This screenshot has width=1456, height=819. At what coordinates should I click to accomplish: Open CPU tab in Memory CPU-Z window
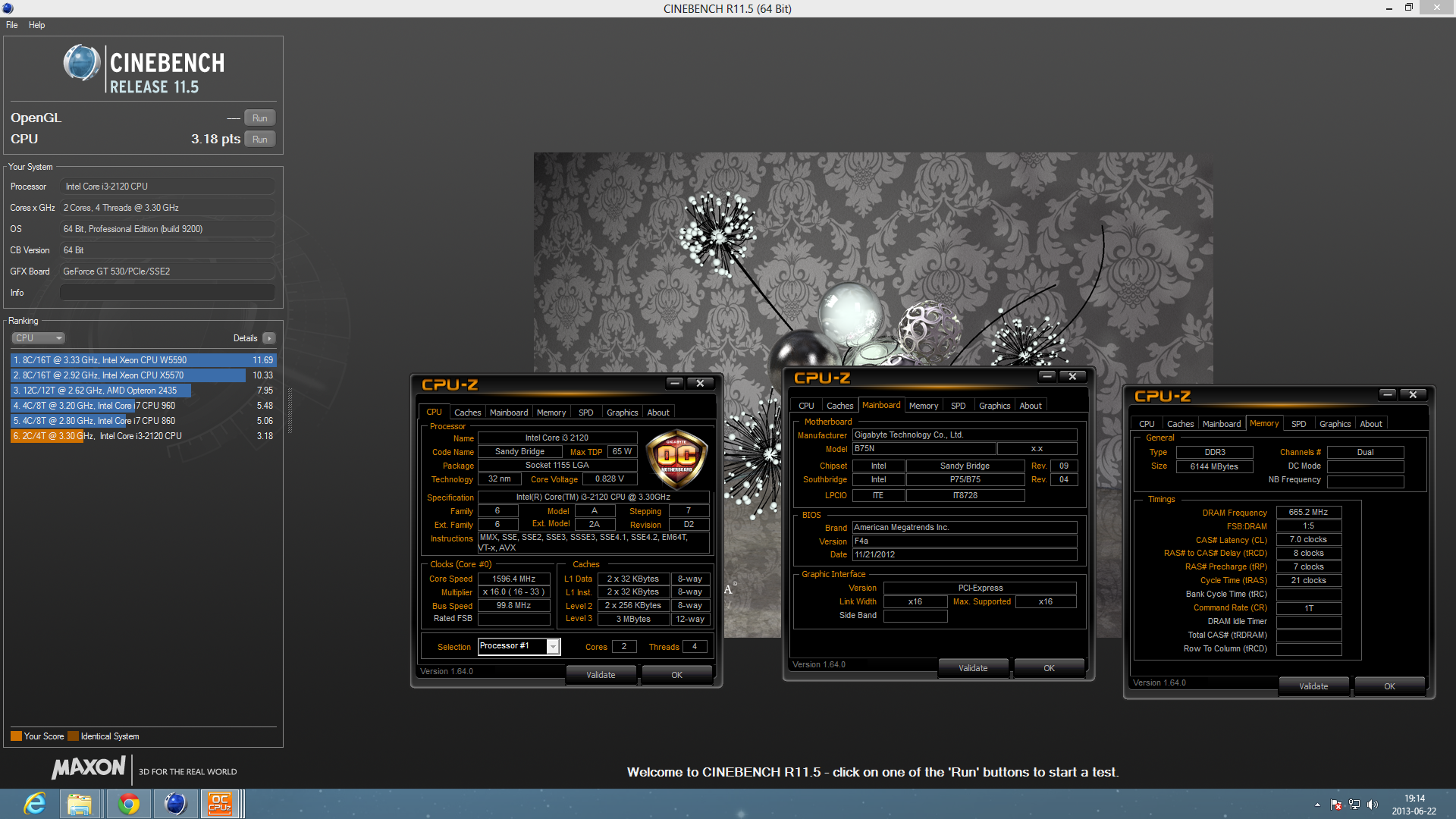coord(1147,424)
